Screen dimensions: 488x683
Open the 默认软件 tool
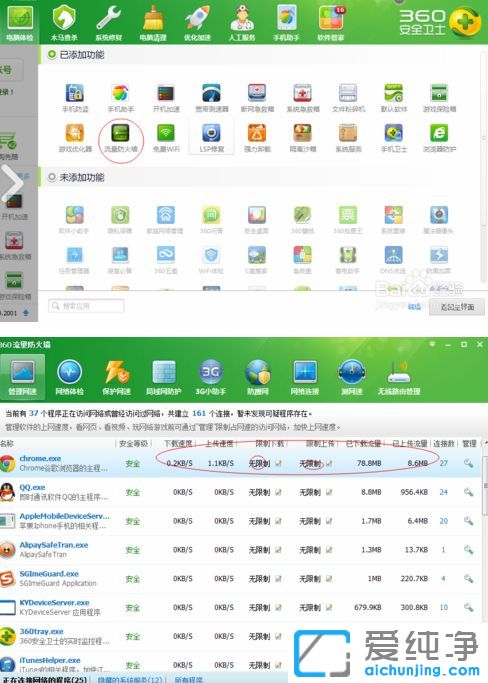coord(394,98)
